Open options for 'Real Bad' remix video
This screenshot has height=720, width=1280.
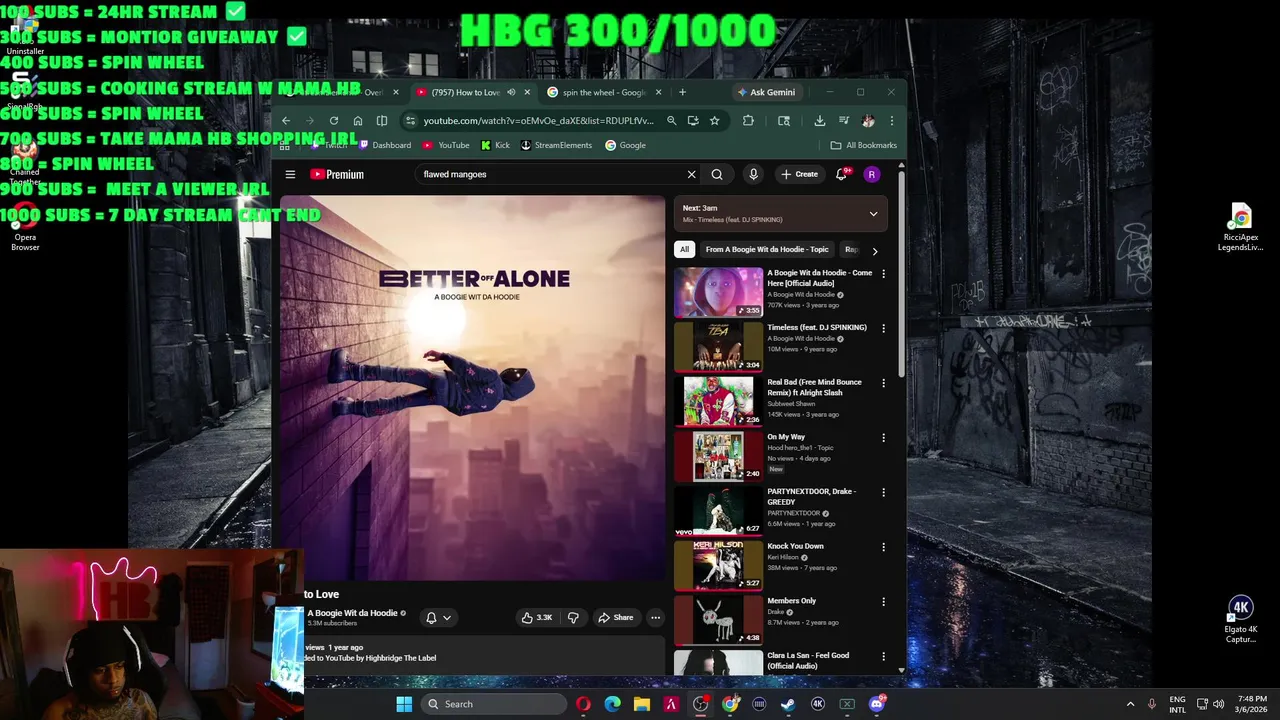click(x=883, y=383)
